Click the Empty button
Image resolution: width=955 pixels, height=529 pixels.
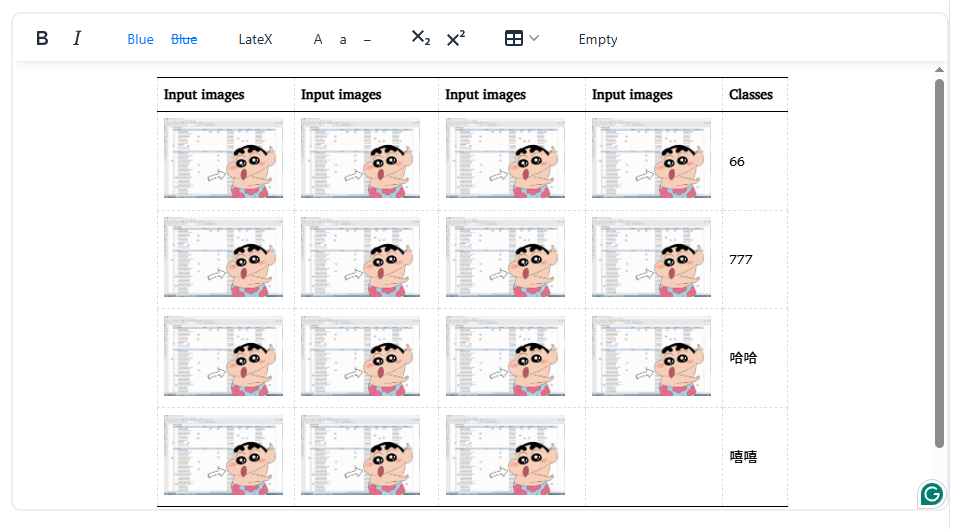point(597,40)
